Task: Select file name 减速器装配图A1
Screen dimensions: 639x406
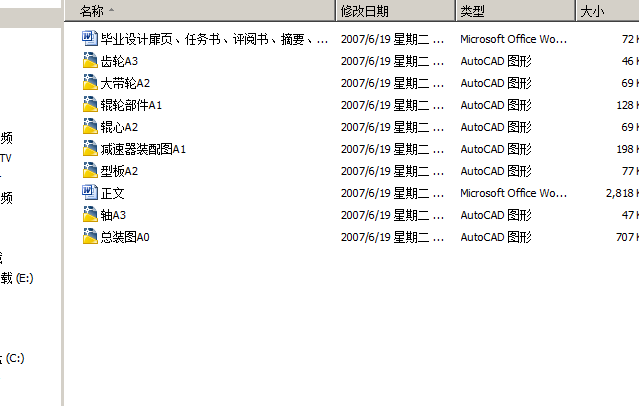Action: [143, 149]
